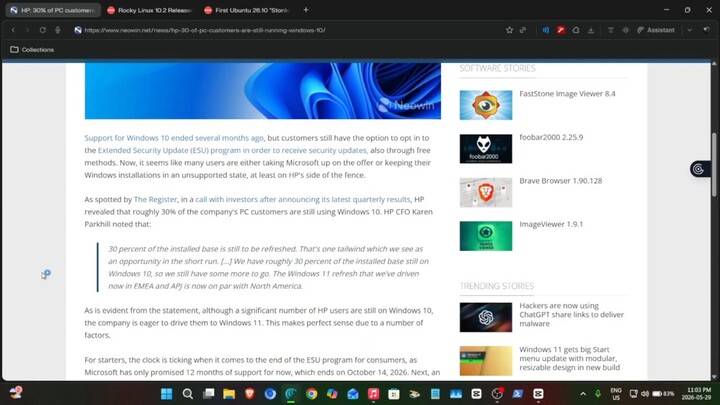
Task: Open Task View on taskbar
Action: 208,394
